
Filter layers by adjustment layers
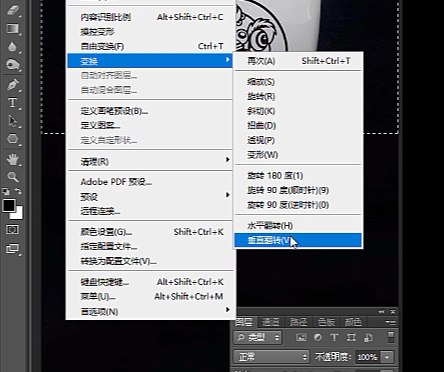(x=318, y=337)
